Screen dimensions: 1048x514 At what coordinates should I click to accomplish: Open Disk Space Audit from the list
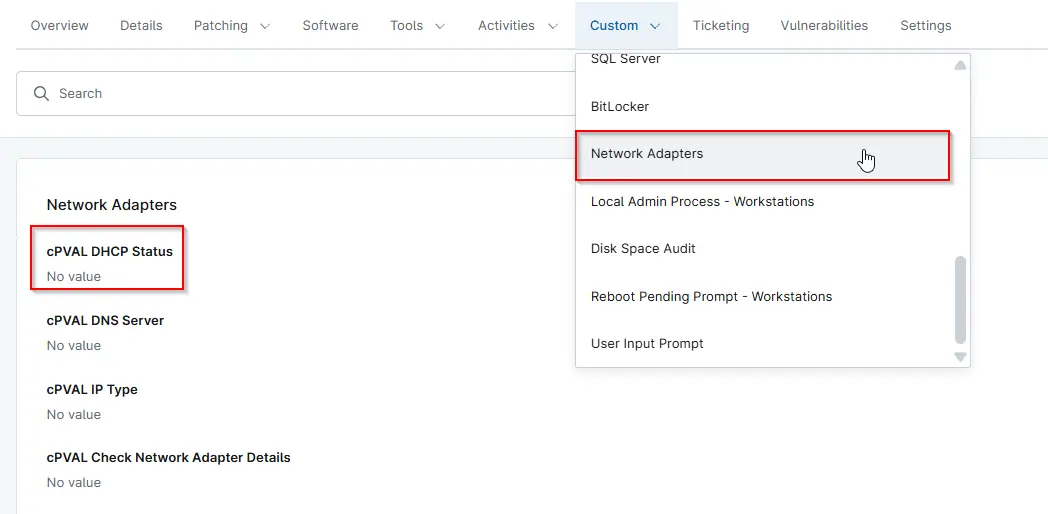coord(643,249)
